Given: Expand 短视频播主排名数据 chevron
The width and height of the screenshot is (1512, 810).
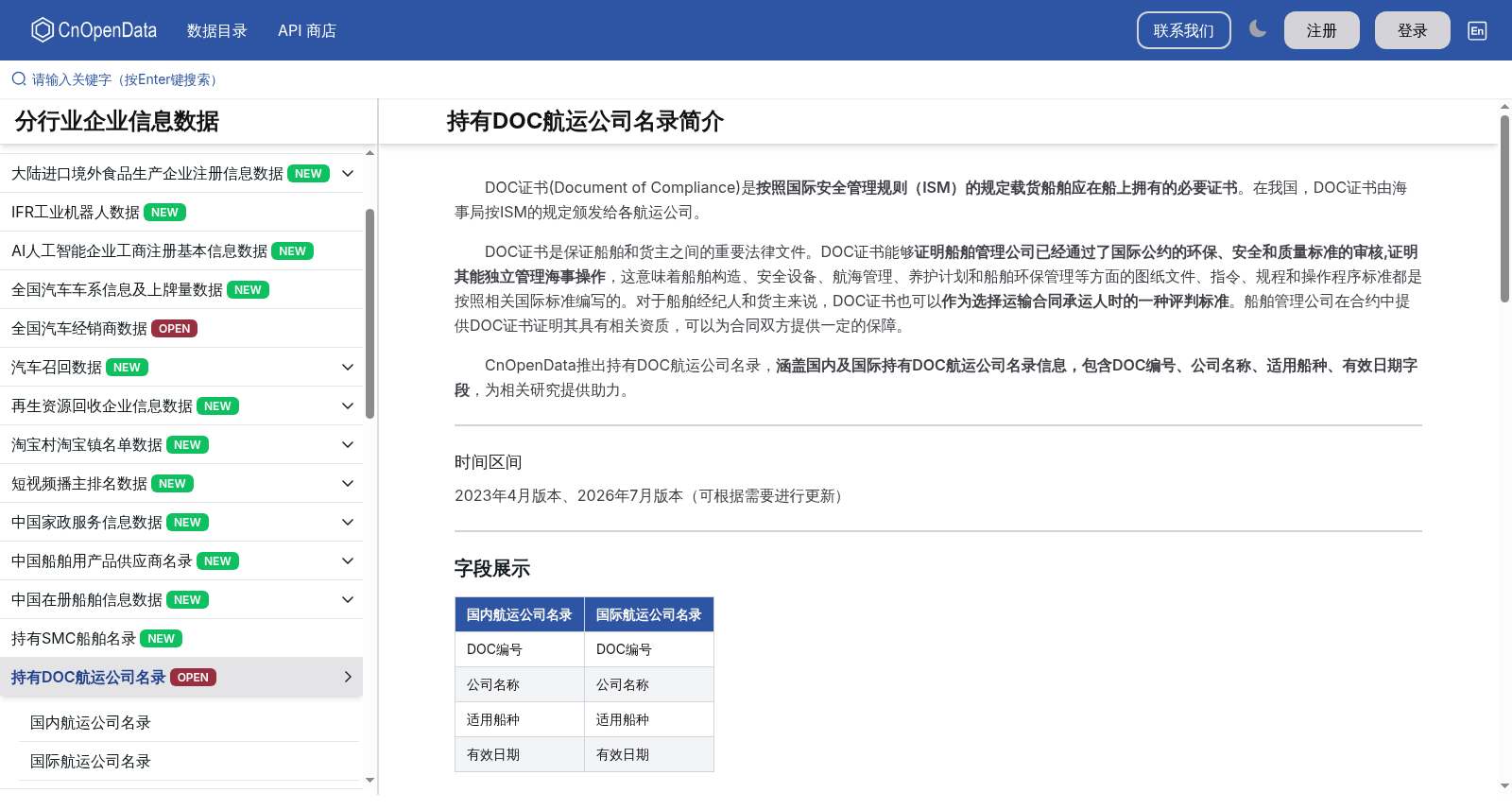Looking at the screenshot, I should point(348,483).
